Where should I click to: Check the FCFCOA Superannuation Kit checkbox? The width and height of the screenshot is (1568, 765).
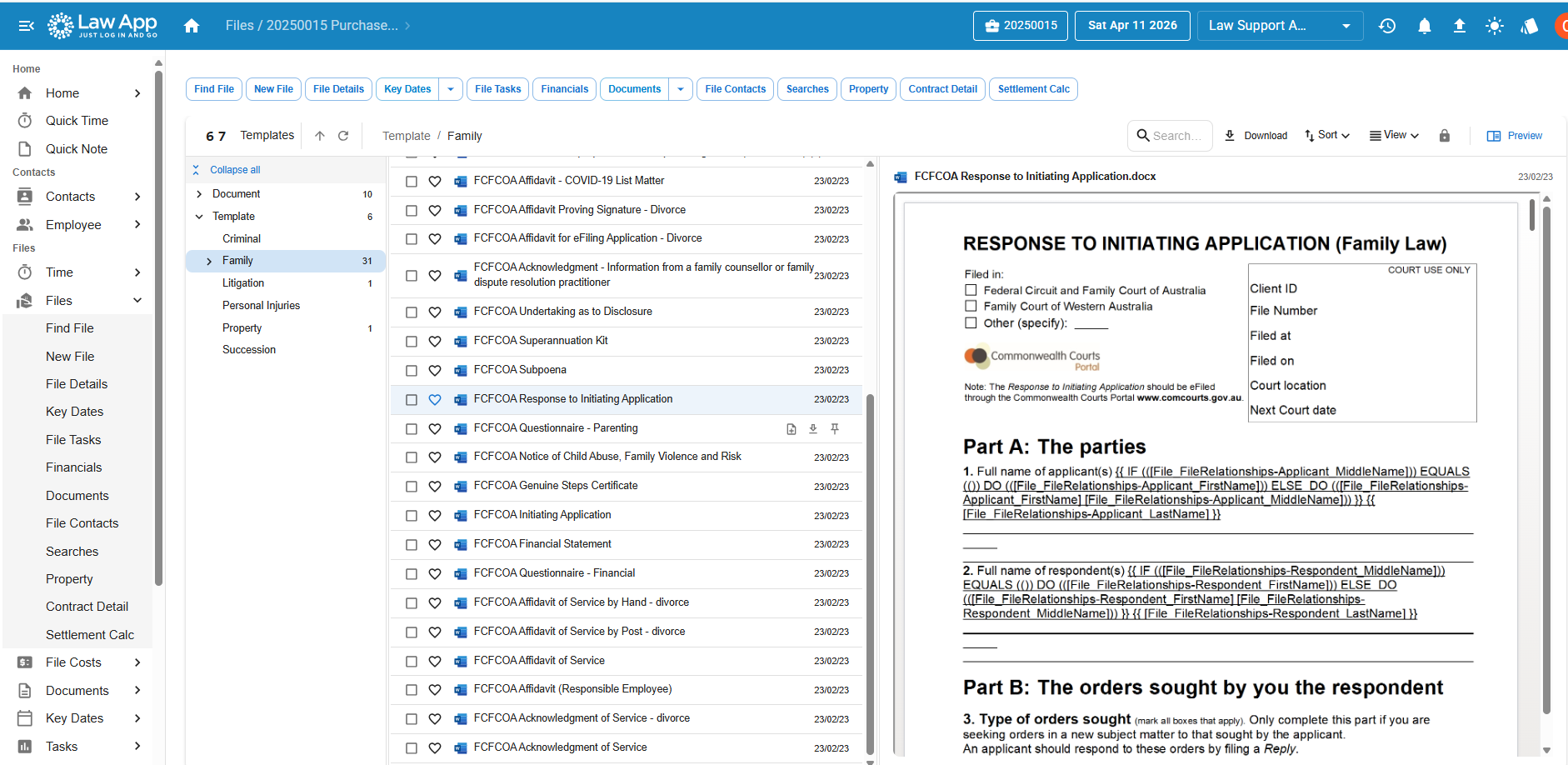[412, 342]
